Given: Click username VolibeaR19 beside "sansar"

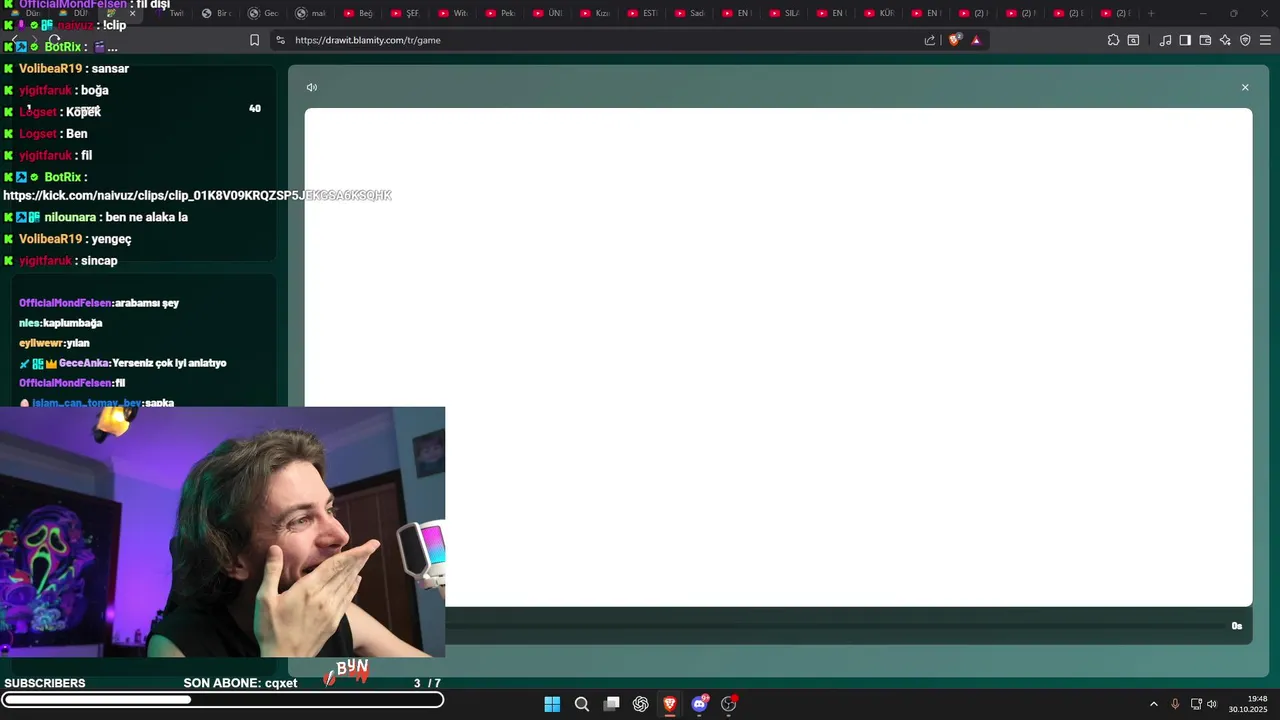Looking at the screenshot, I should 50,69.
